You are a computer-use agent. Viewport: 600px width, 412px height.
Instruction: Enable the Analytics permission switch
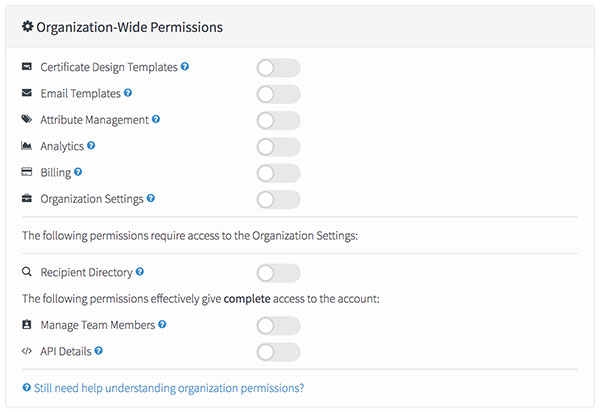tap(279, 147)
